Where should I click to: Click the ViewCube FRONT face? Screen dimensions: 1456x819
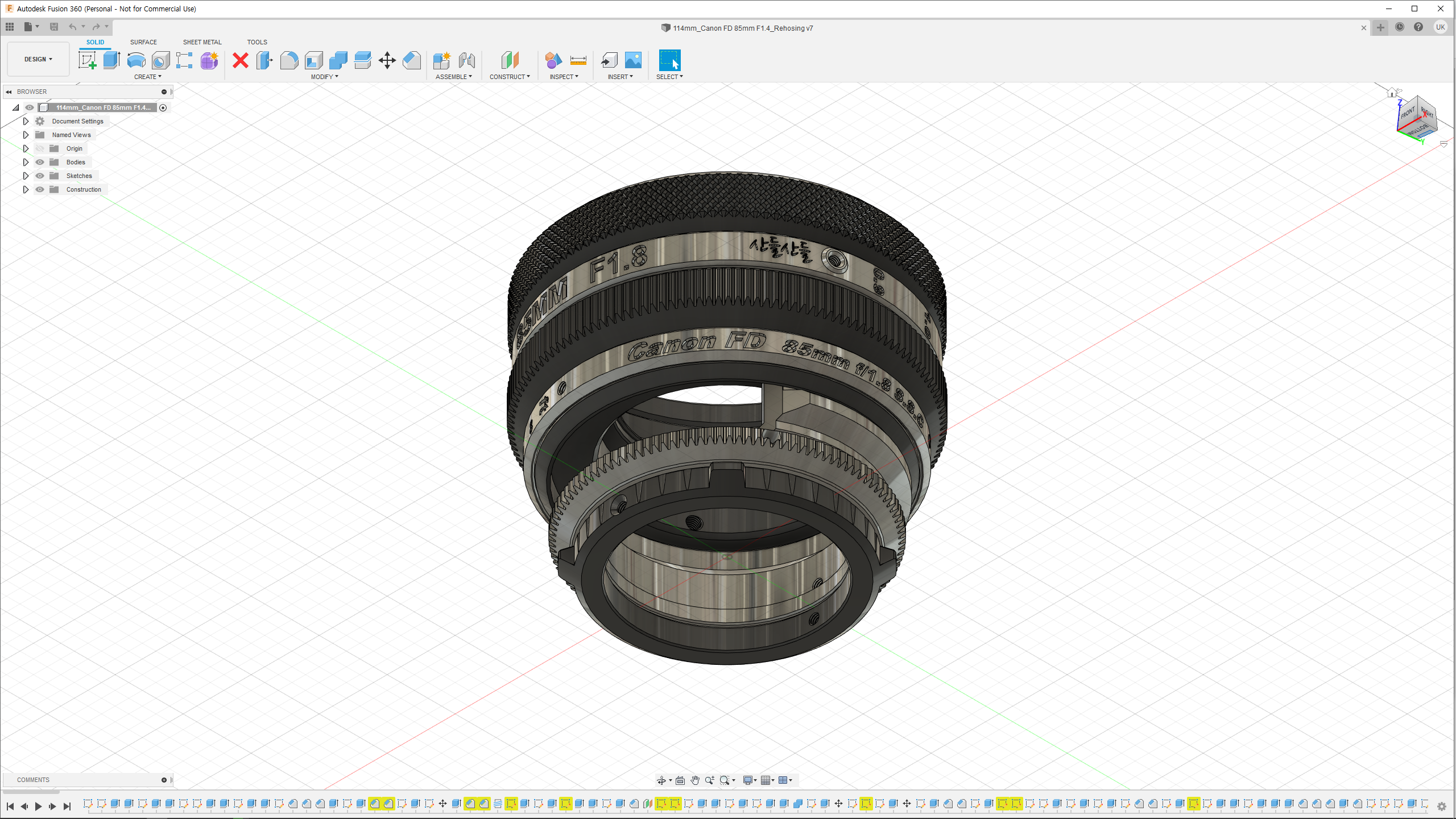[x=1408, y=114]
